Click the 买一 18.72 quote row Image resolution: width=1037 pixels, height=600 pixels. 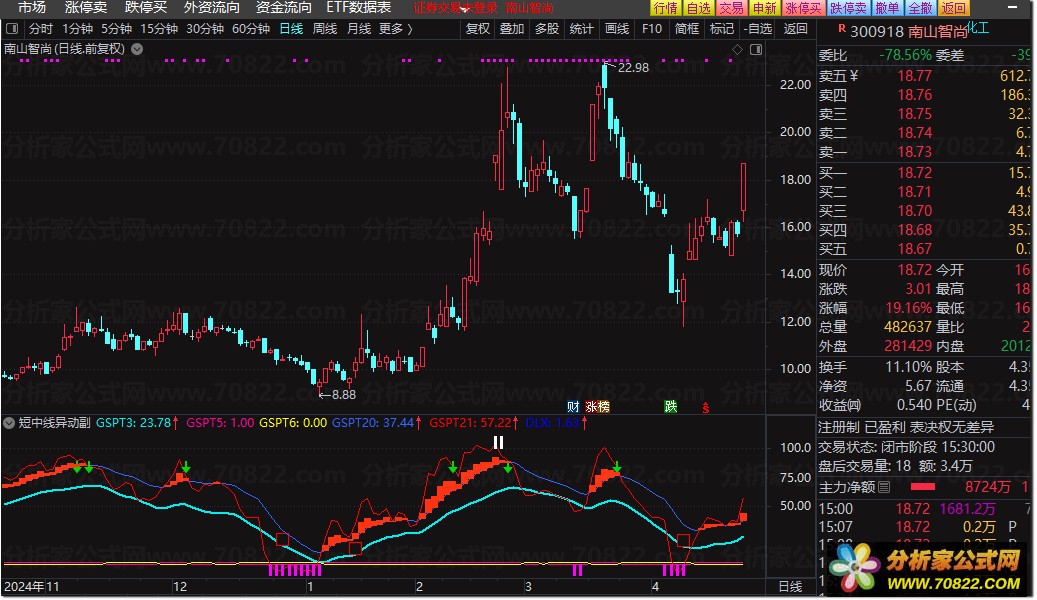(x=924, y=173)
